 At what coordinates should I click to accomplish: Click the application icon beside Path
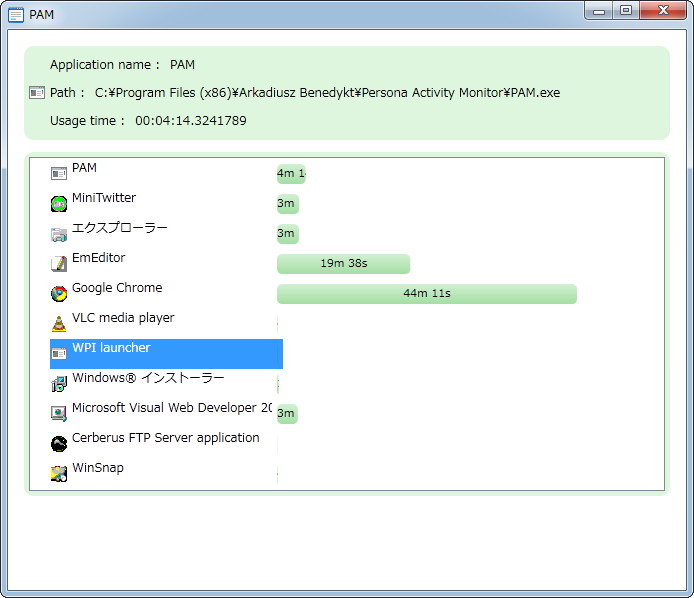[x=37, y=93]
